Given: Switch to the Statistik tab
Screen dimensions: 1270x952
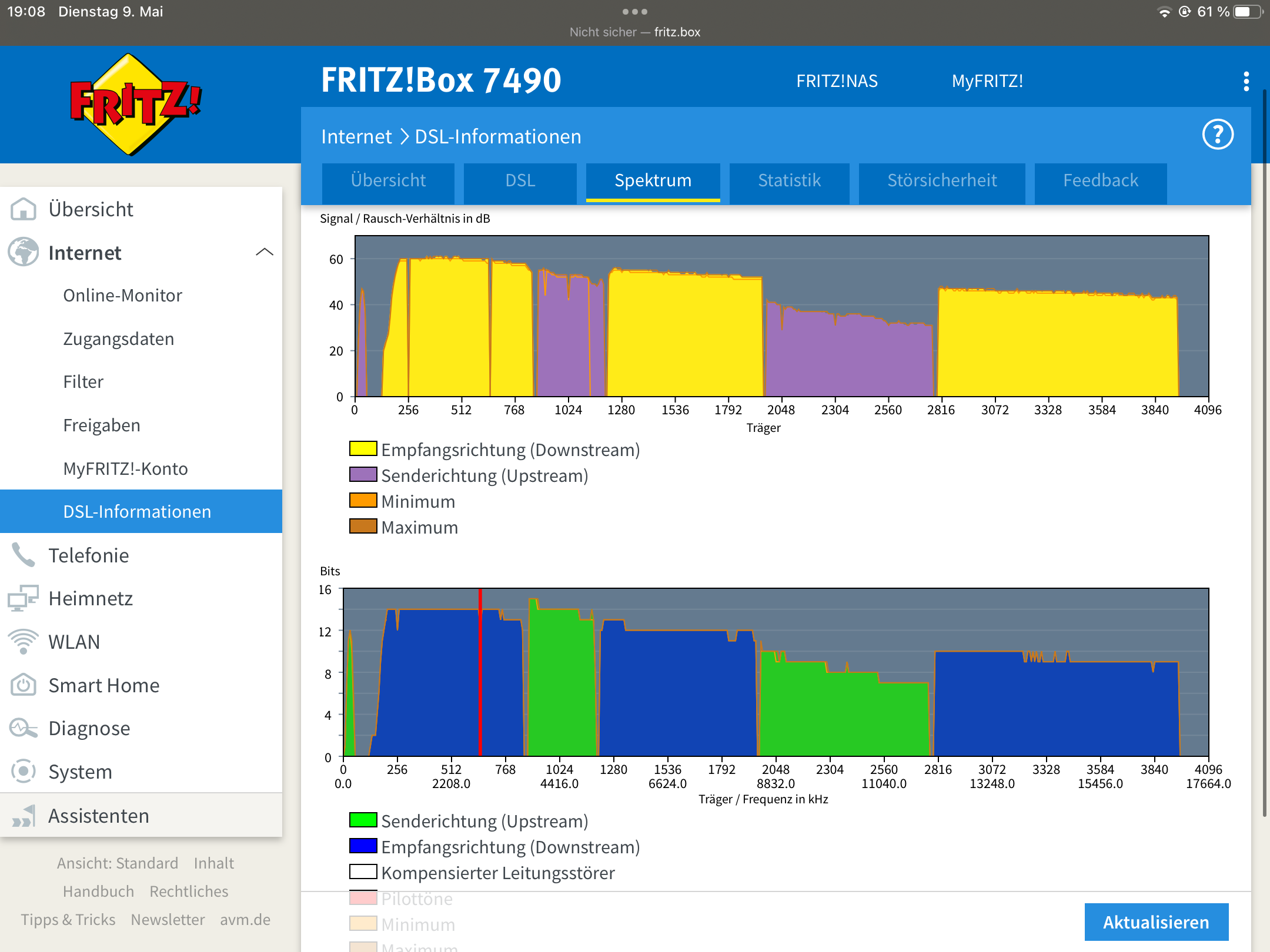Looking at the screenshot, I should click(x=789, y=180).
